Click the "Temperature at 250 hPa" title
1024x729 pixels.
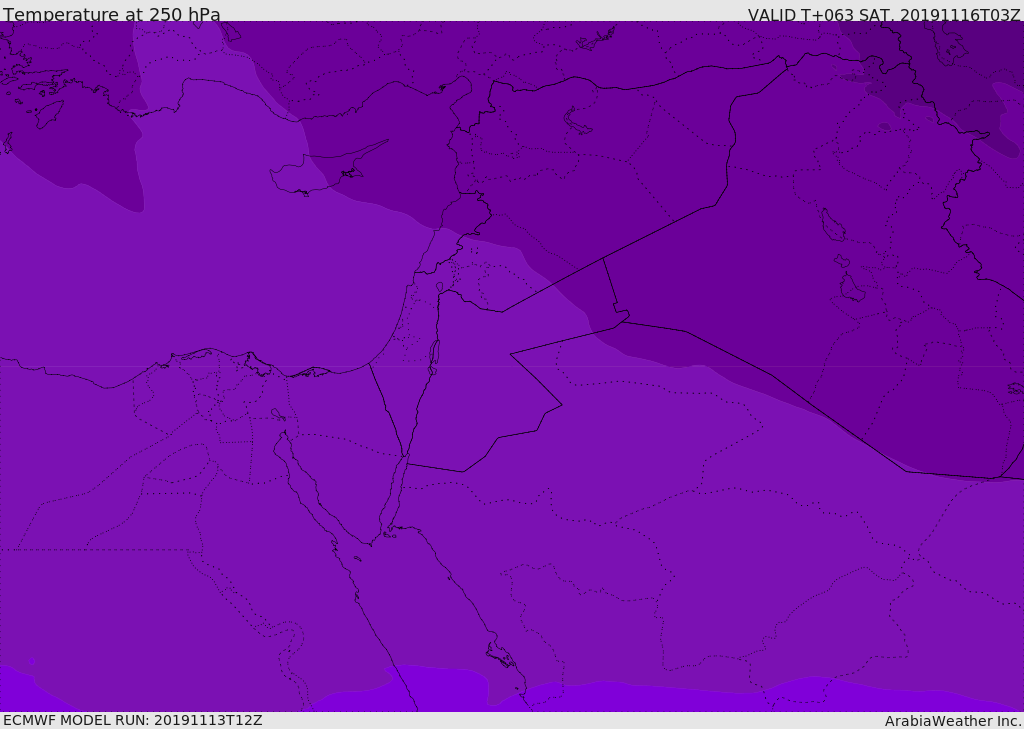pyautogui.click(x=111, y=15)
